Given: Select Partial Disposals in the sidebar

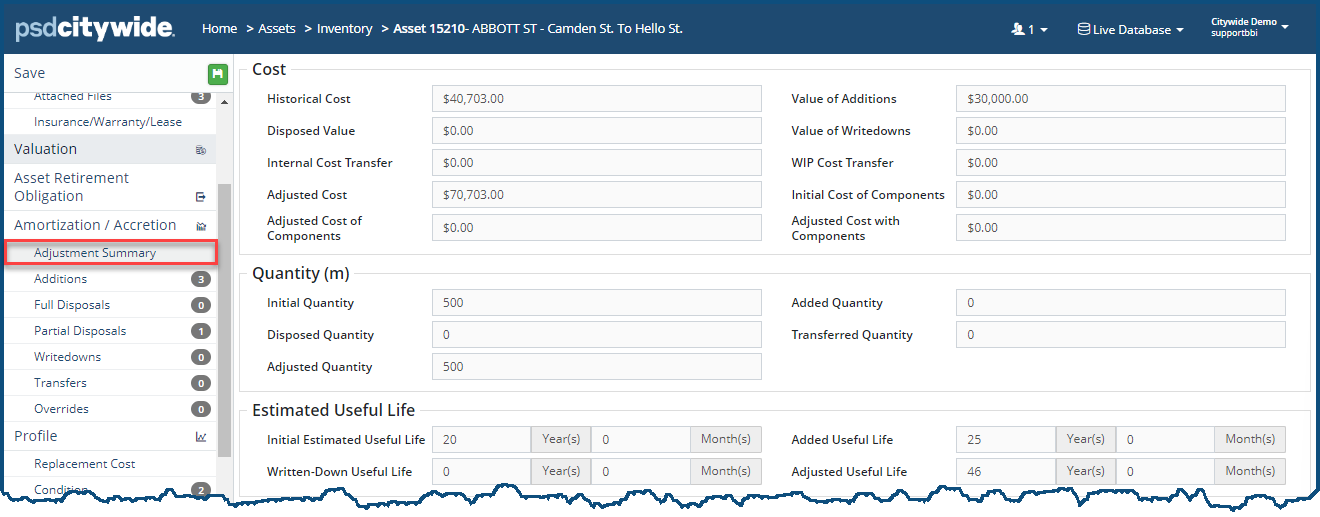Looking at the screenshot, I should pos(80,331).
